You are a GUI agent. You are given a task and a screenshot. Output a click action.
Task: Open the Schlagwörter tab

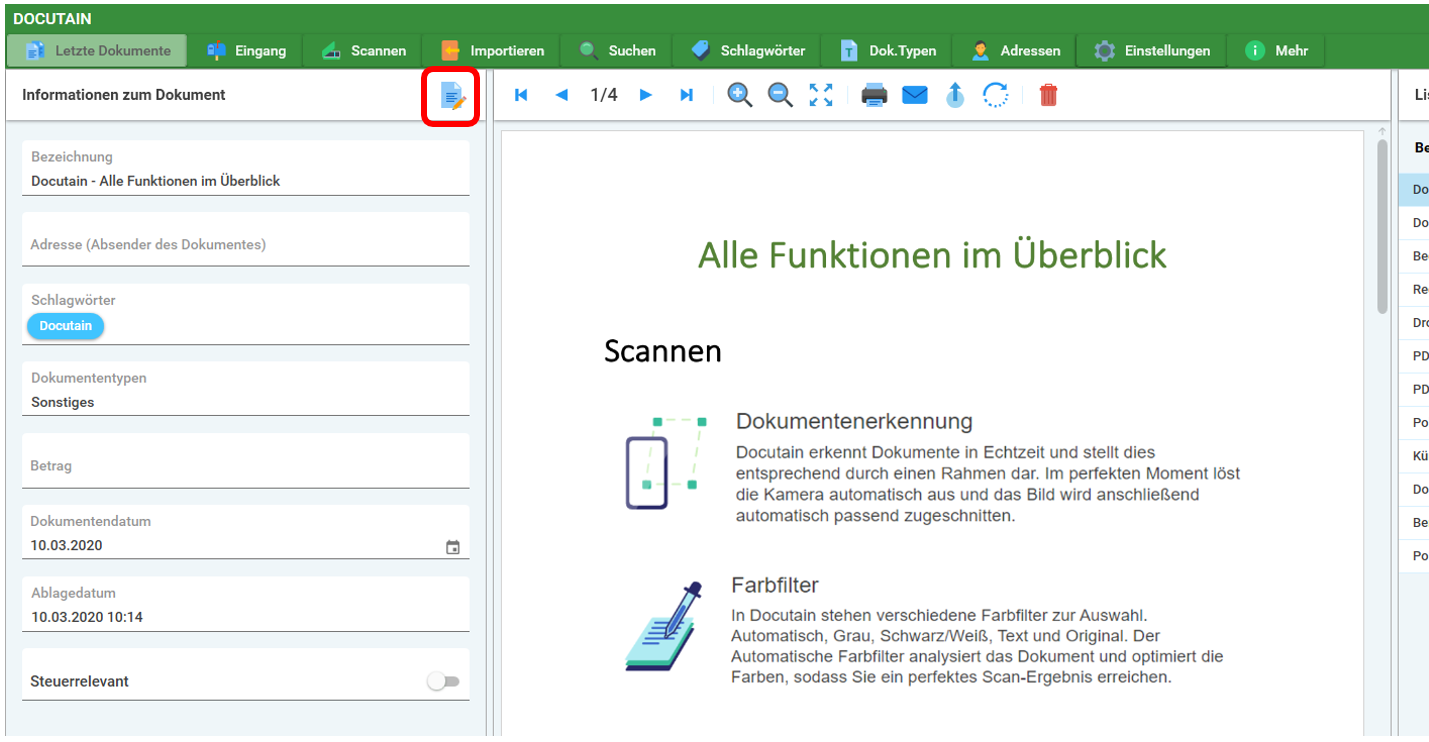click(747, 50)
